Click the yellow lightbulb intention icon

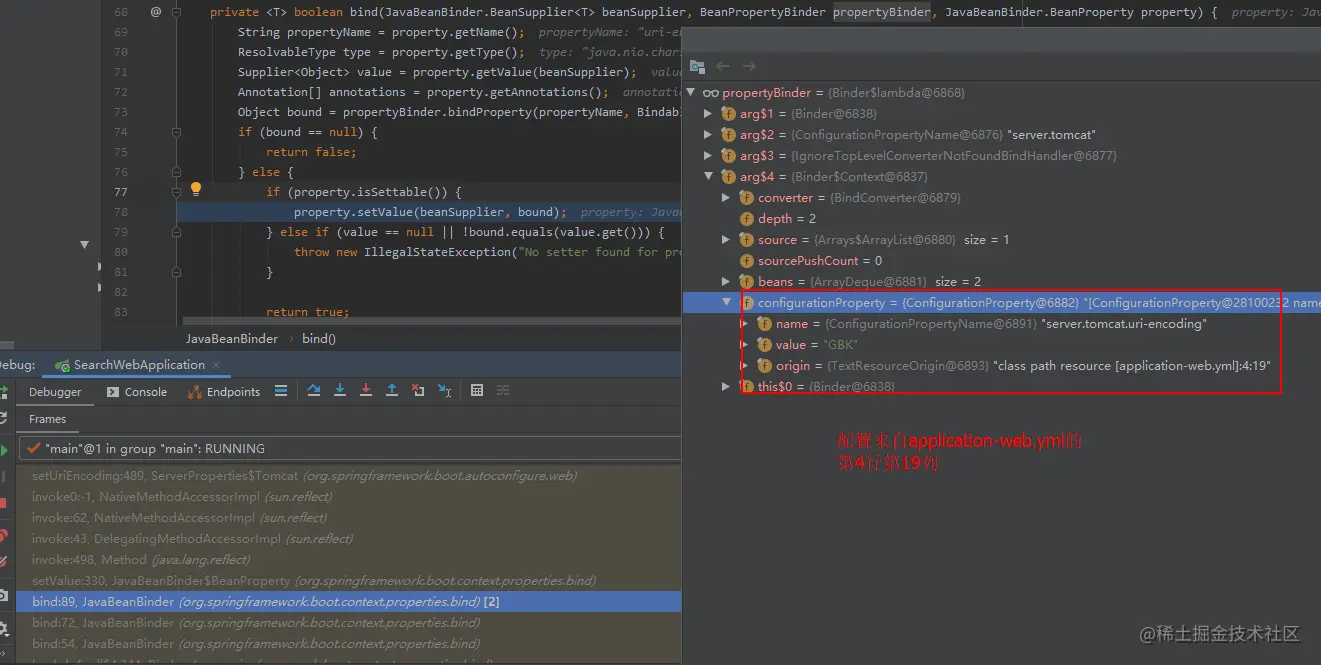tap(196, 189)
